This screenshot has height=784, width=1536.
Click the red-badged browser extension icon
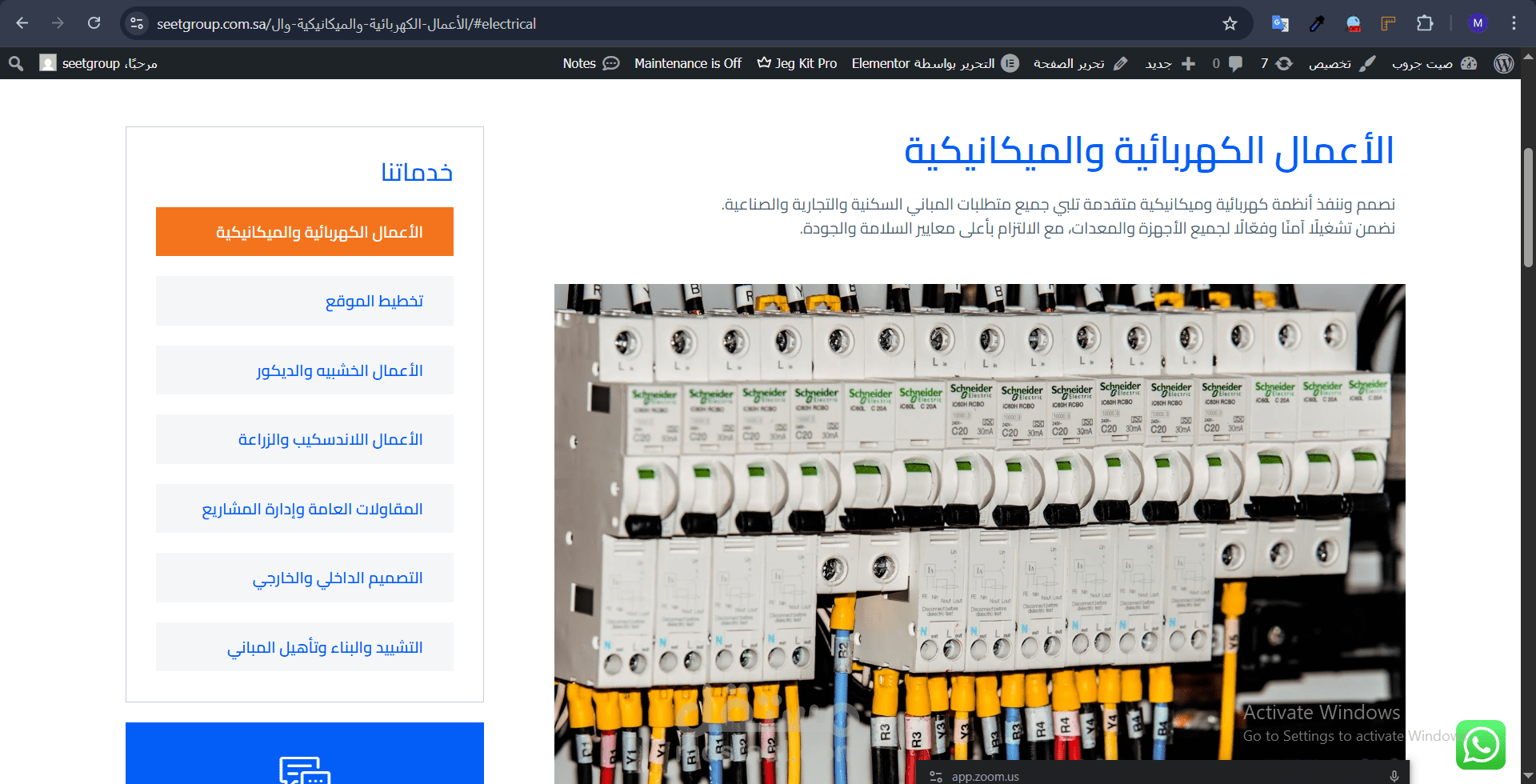pos(1354,24)
